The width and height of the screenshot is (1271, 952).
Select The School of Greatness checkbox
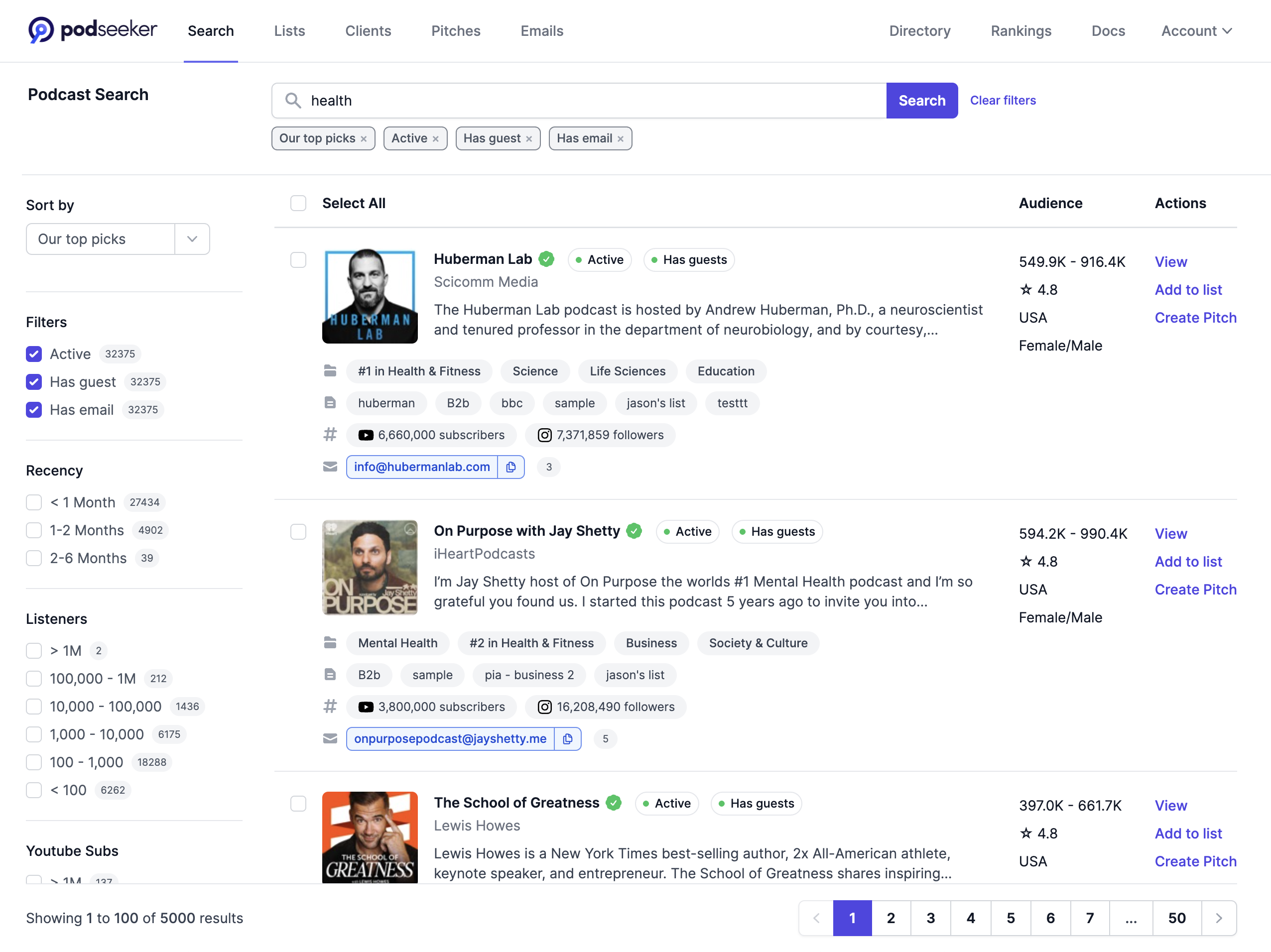click(x=298, y=804)
